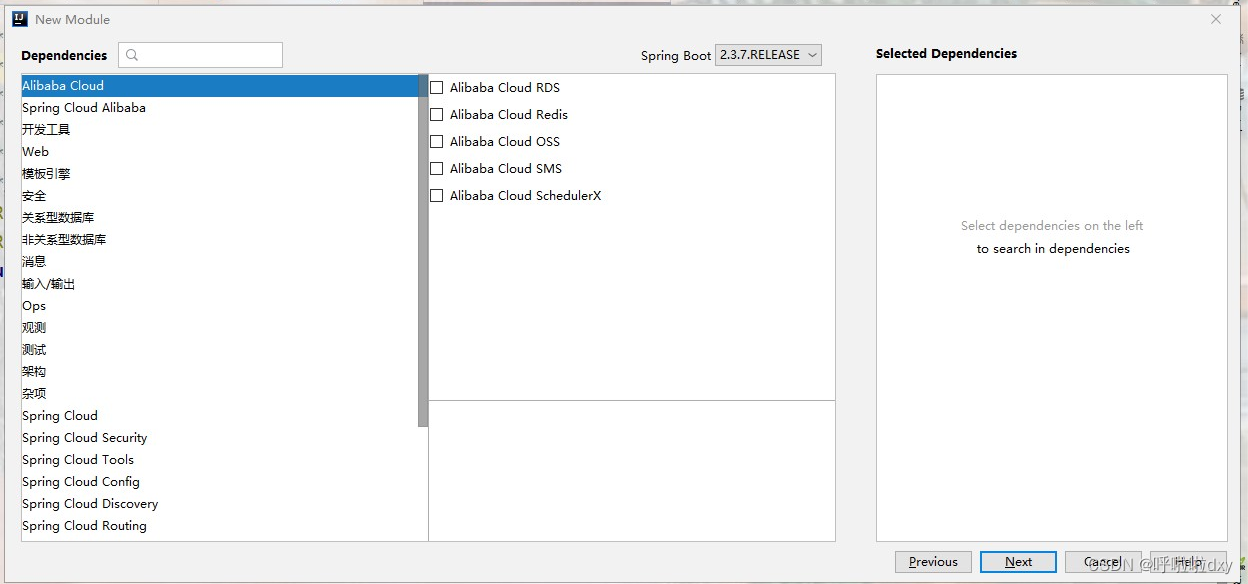Open the Spring Boot version dropdown
The height and width of the screenshot is (584, 1248).
tap(768, 55)
